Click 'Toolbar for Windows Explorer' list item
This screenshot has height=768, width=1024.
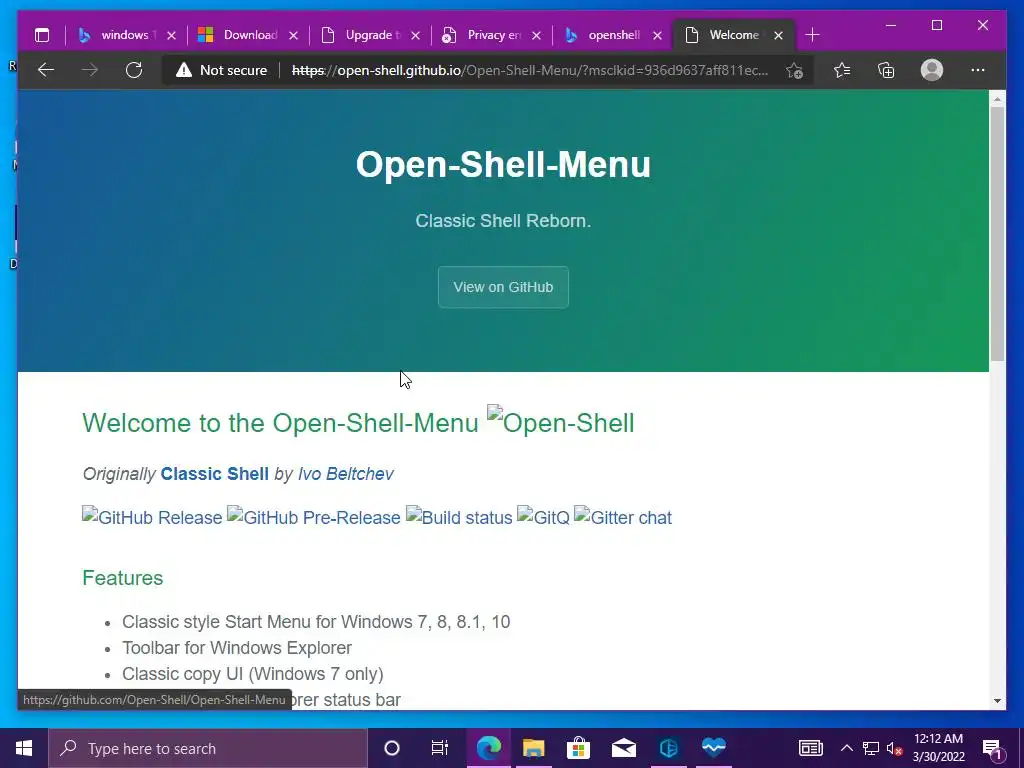pos(237,648)
